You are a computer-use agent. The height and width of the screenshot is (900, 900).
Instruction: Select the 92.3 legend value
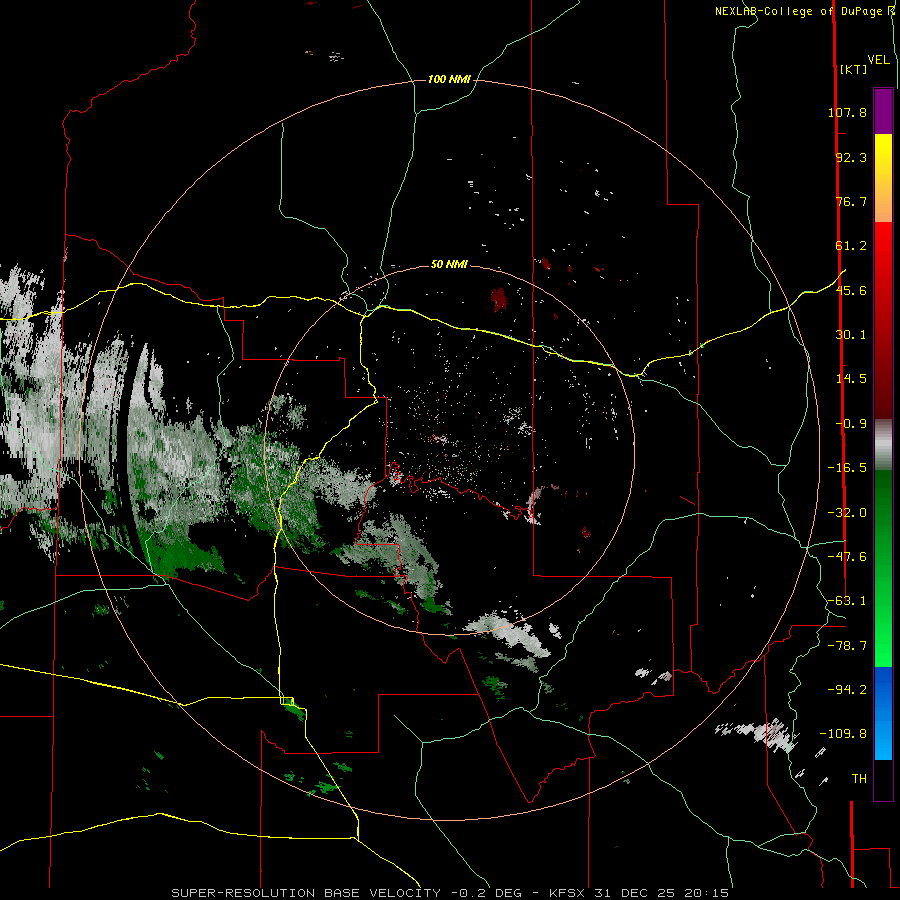pos(851,157)
